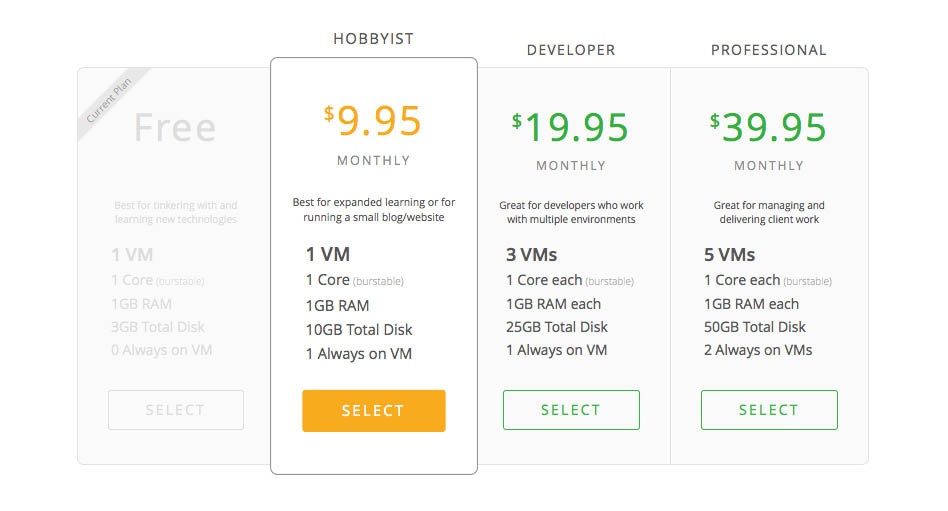Click the large Free plan title
948x511 pixels.
tap(175, 127)
